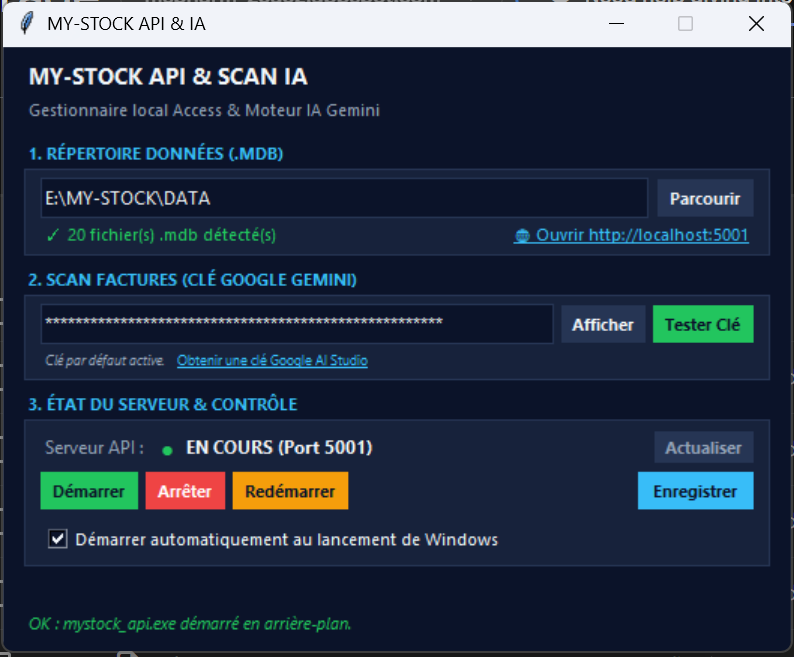Click the MY-STOCK API & SCAN IA title
This screenshot has height=657, width=794.
point(168,77)
